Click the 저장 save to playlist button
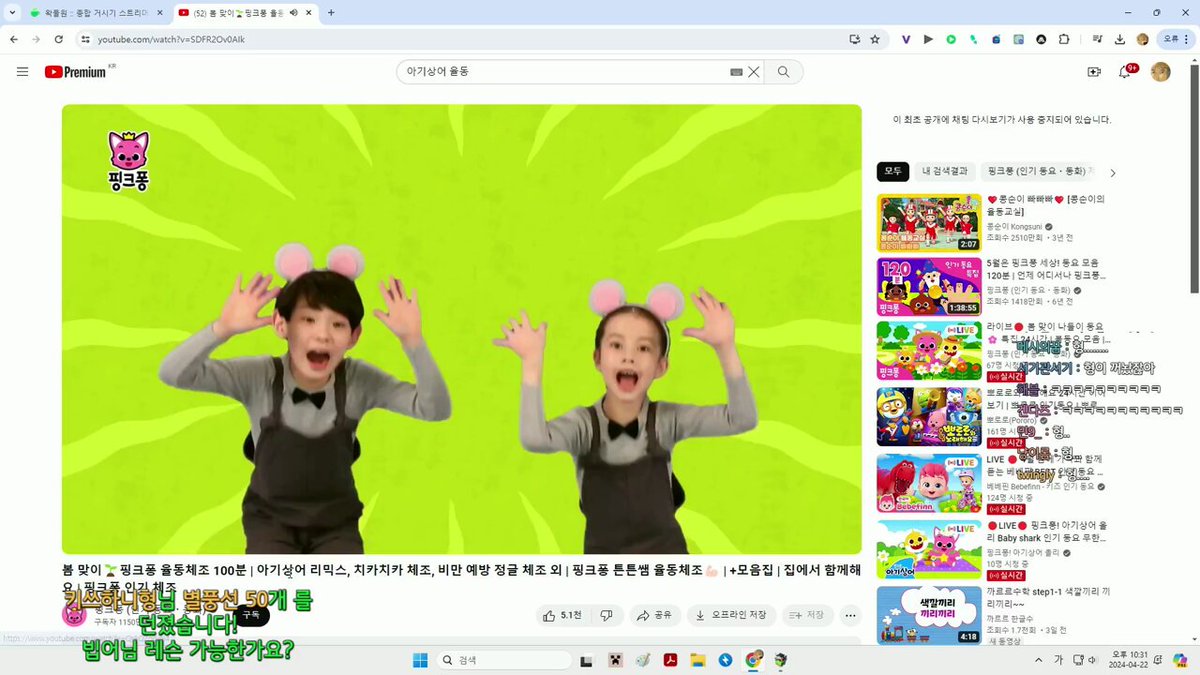The width and height of the screenshot is (1200, 675). click(x=807, y=615)
